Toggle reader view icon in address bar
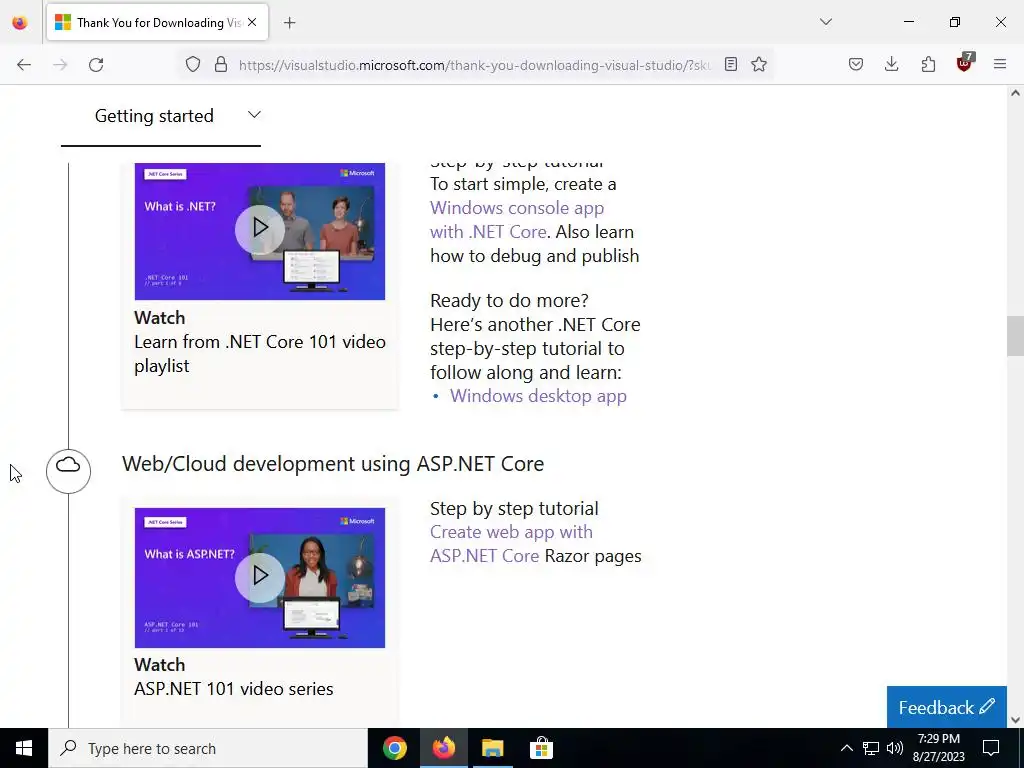The image size is (1024, 768). point(731,65)
